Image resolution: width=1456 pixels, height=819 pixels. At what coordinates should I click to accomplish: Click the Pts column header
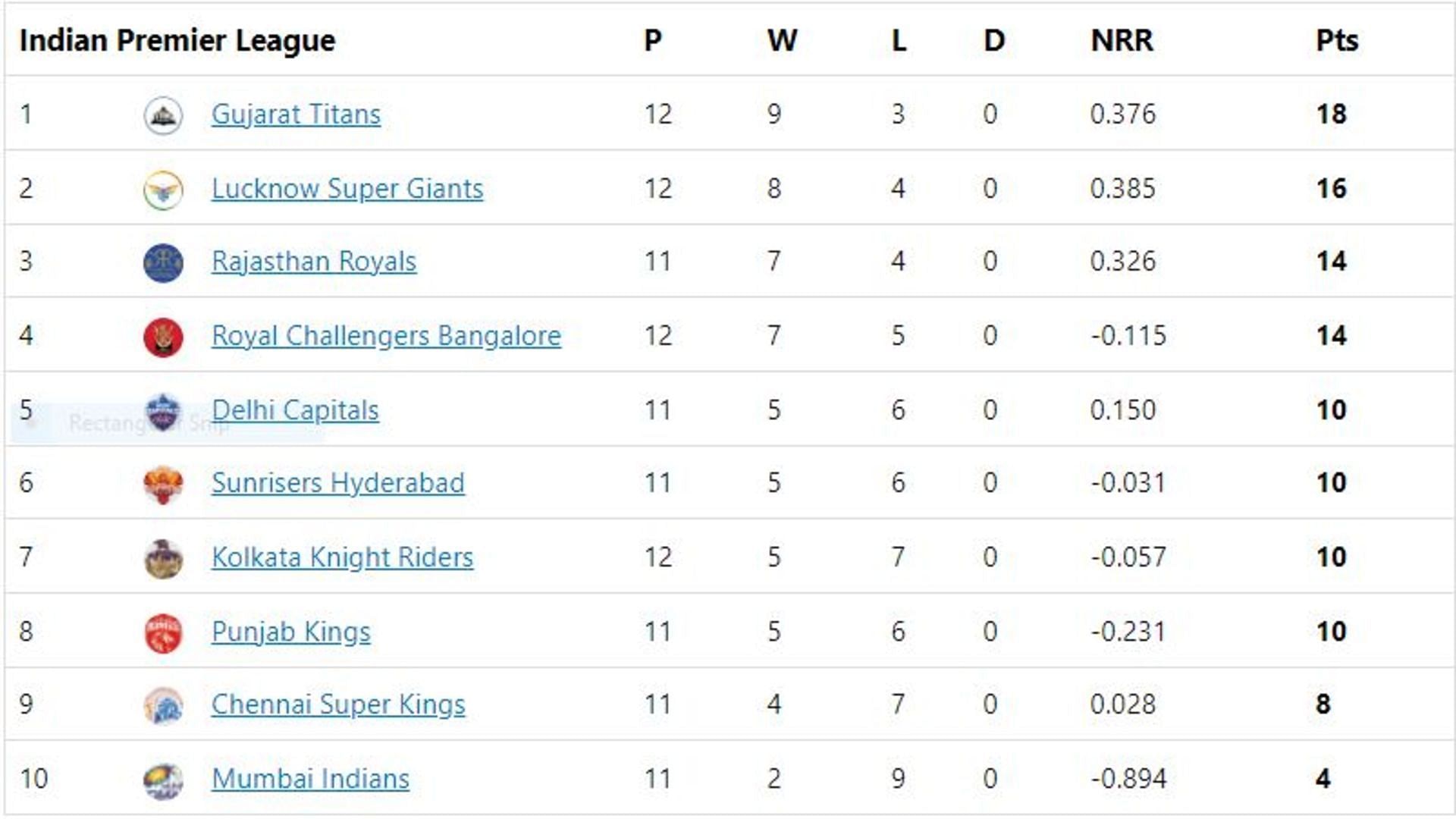1336,40
